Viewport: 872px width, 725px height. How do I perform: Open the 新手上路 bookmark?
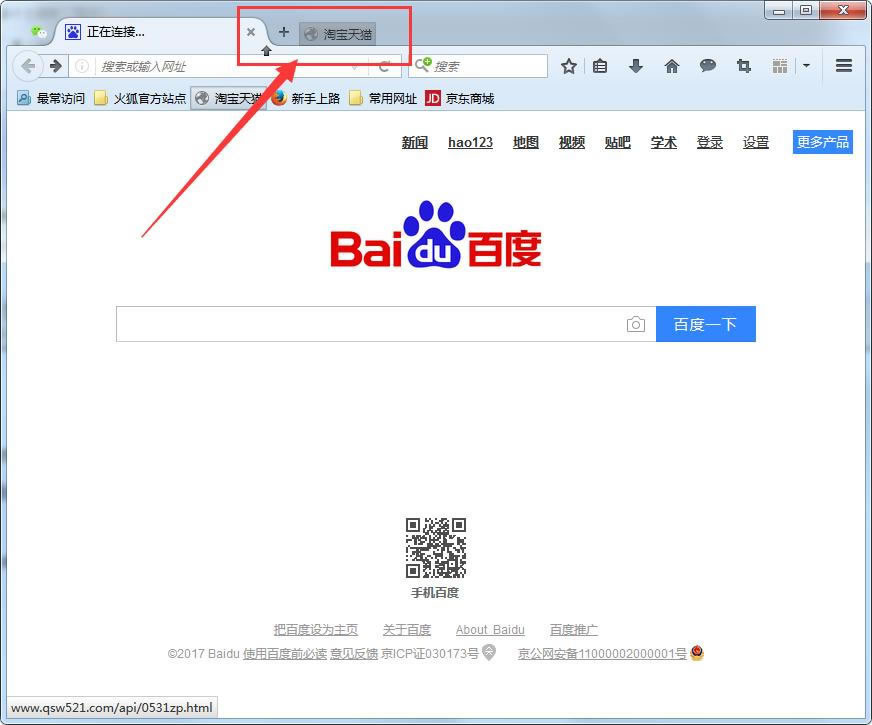(x=306, y=98)
